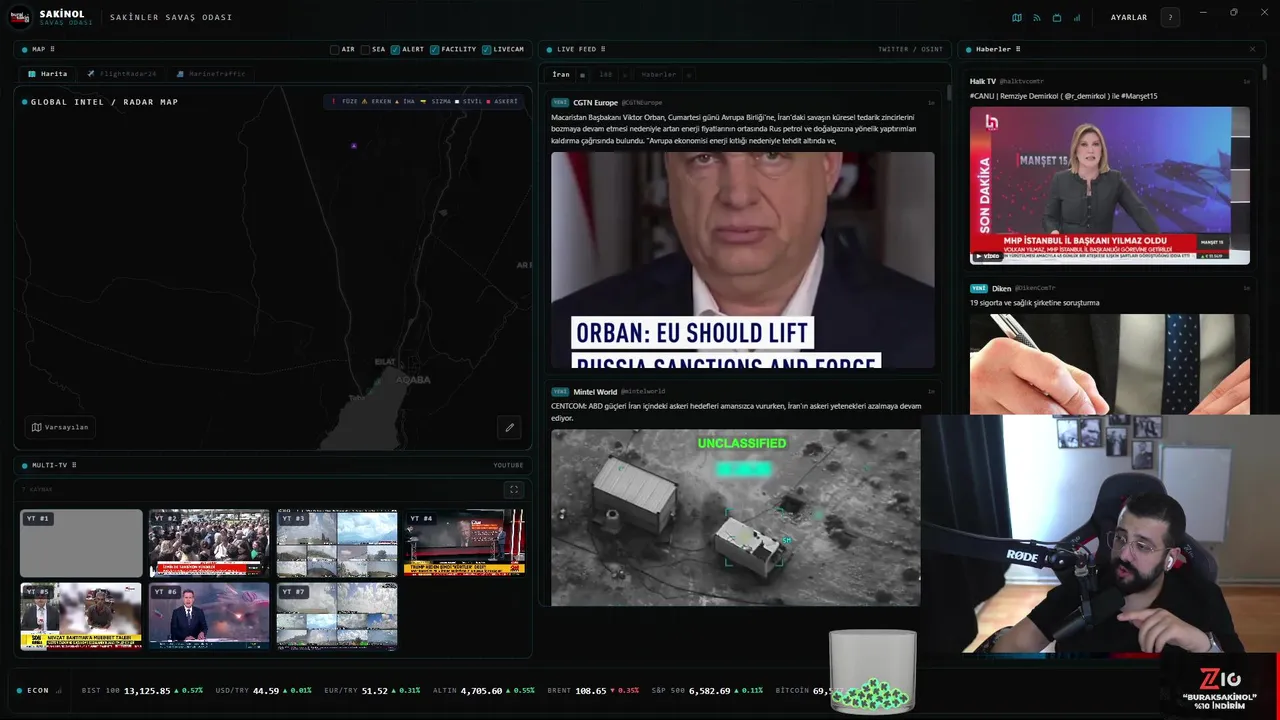Grab the MULTI-TV panel drag handle

click(x=74, y=465)
